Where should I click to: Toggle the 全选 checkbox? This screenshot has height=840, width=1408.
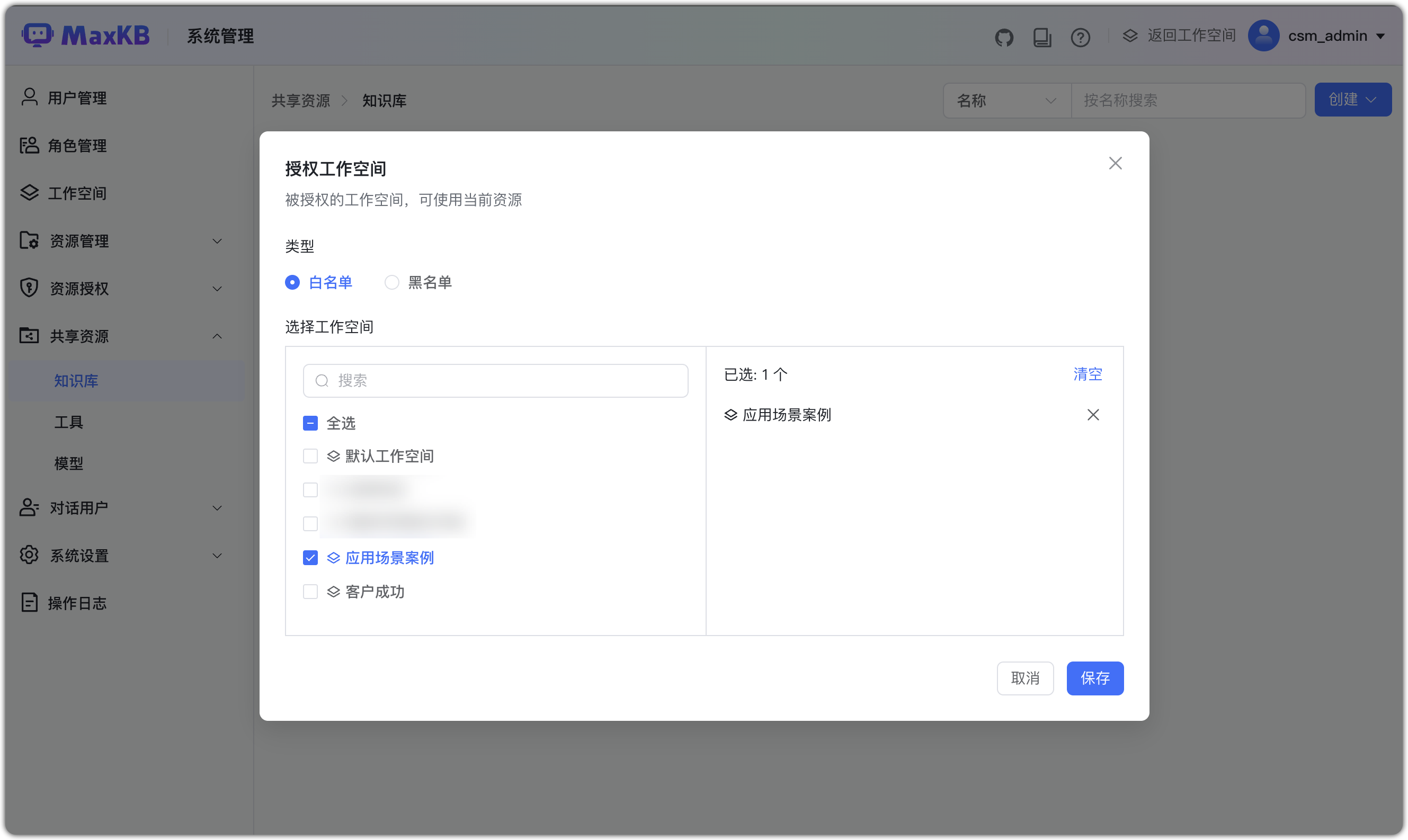[x=310, y=423]
